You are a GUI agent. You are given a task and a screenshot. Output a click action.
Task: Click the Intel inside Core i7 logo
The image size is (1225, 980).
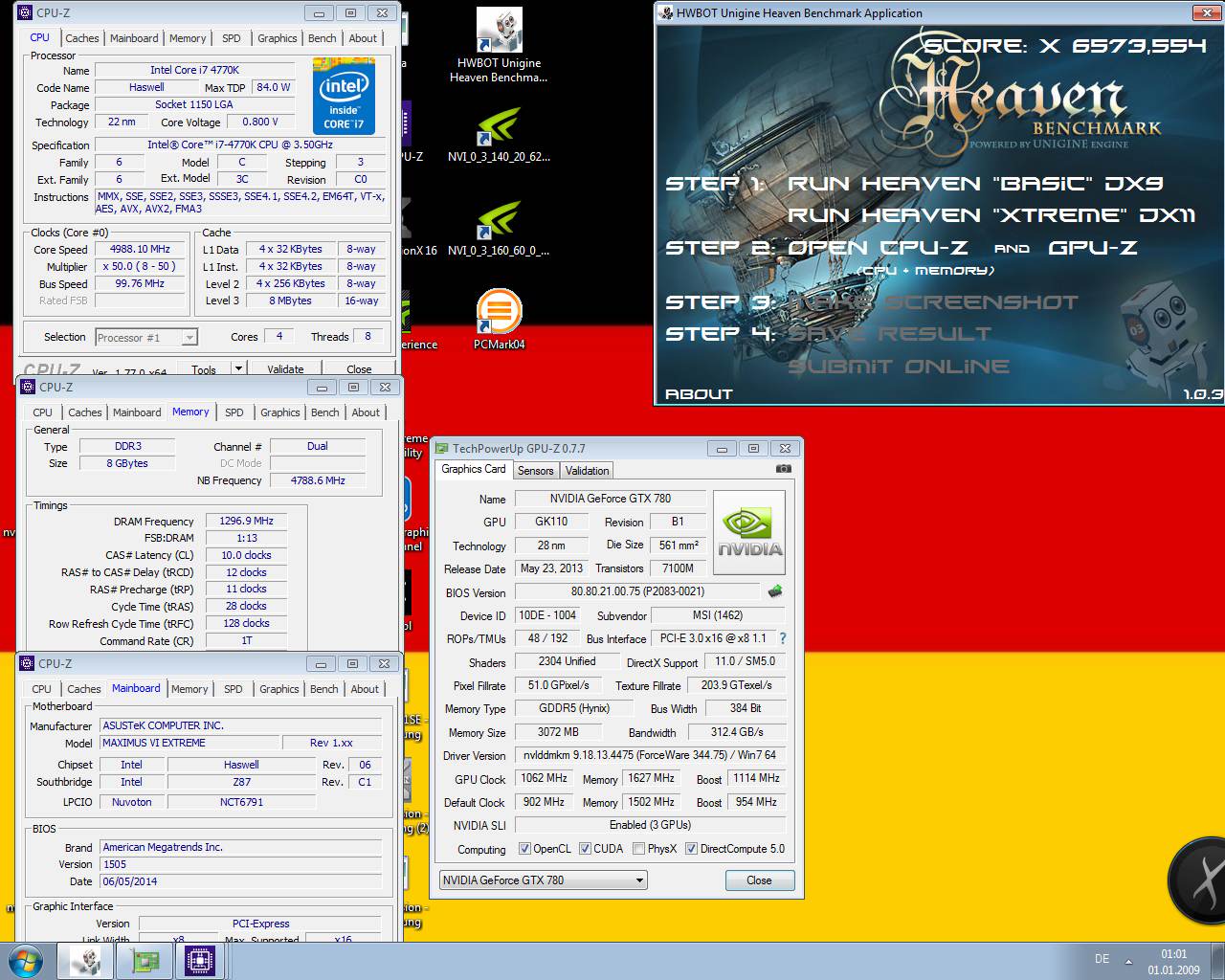click(x=344, y=97)
